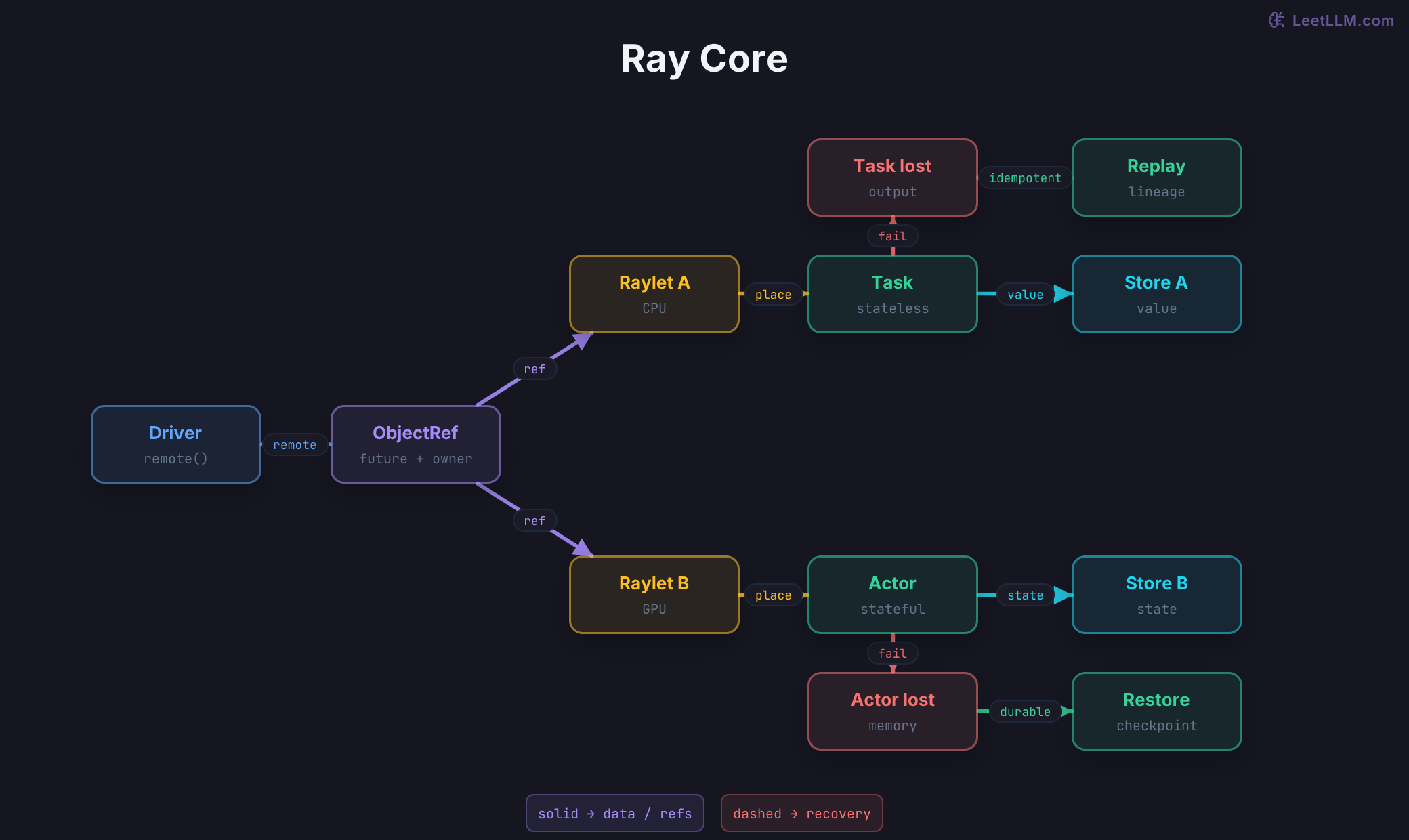Screen dimensions: 1409x840
Task: Click the 'solid → data / refs' legend
Action: tap(615, 813)
